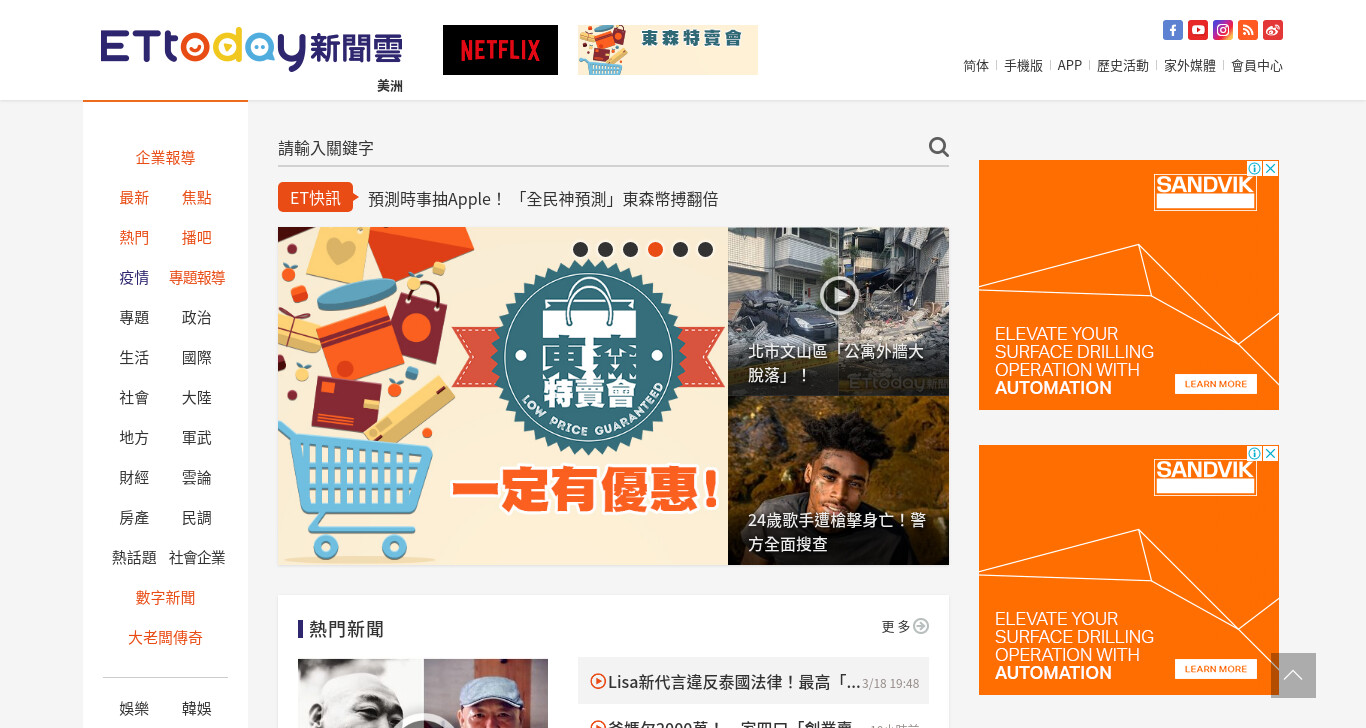Open the 民調 category
Screen dimensions: 1366x728
pyautogui.click(x=197, y=517)
